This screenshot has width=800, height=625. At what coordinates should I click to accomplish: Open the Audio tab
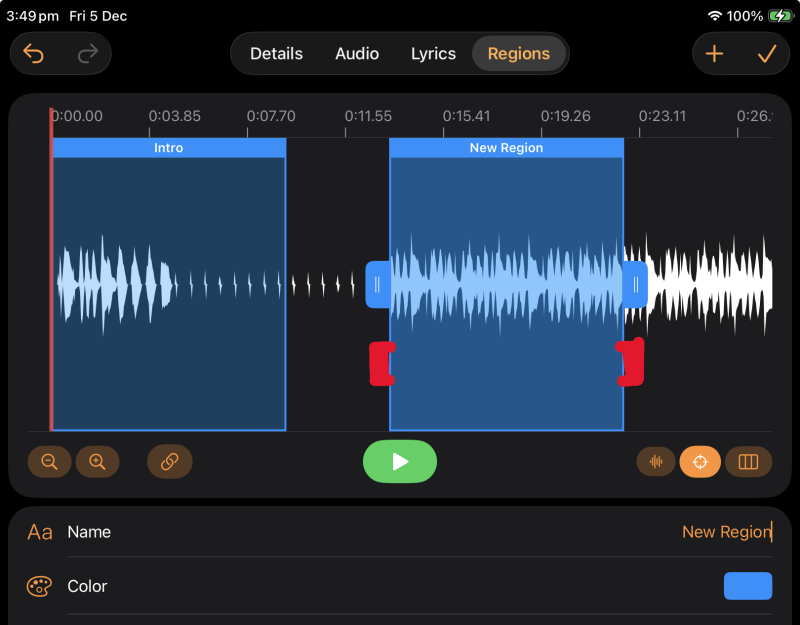(356, 54)
